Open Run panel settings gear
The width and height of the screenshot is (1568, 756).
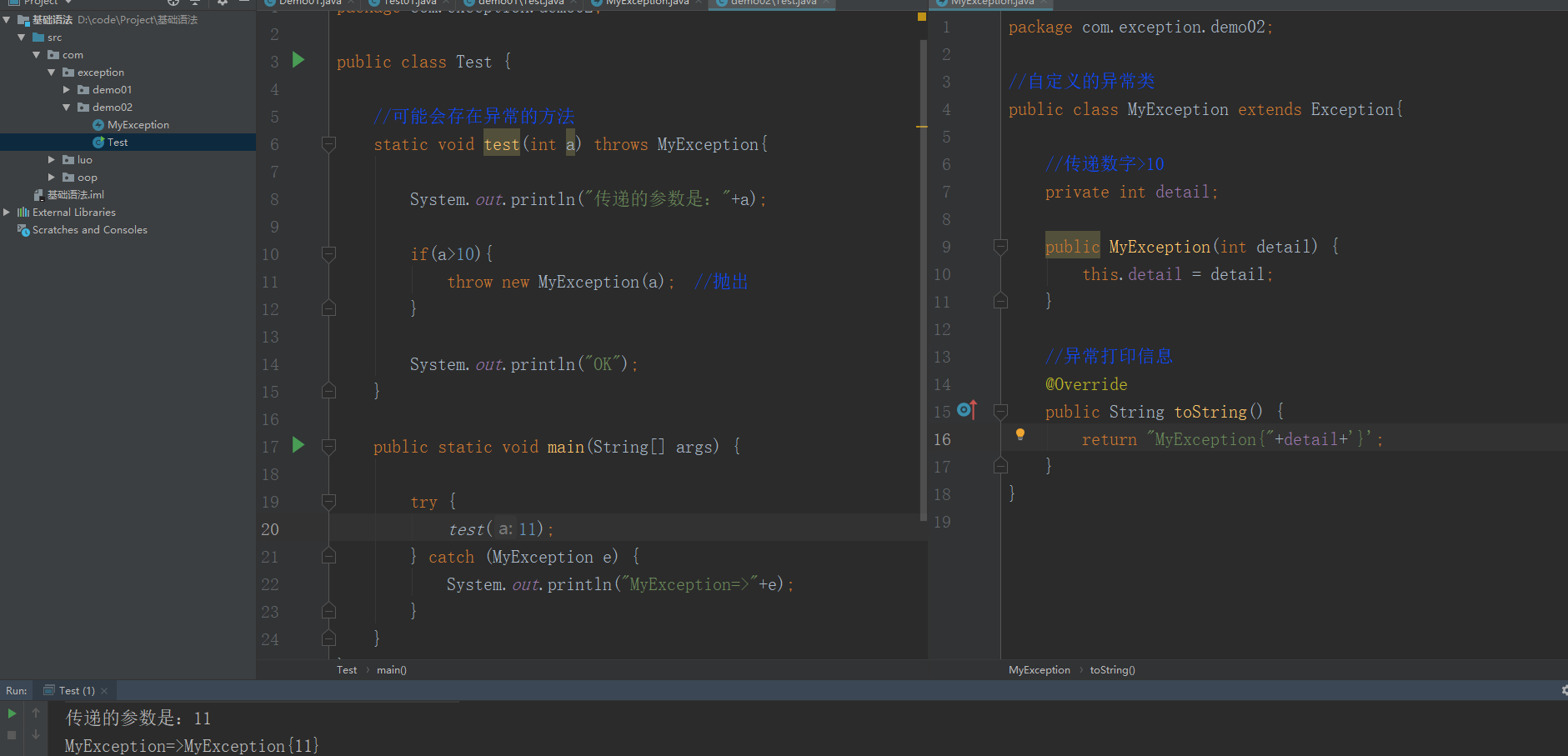click(1563, 690)
